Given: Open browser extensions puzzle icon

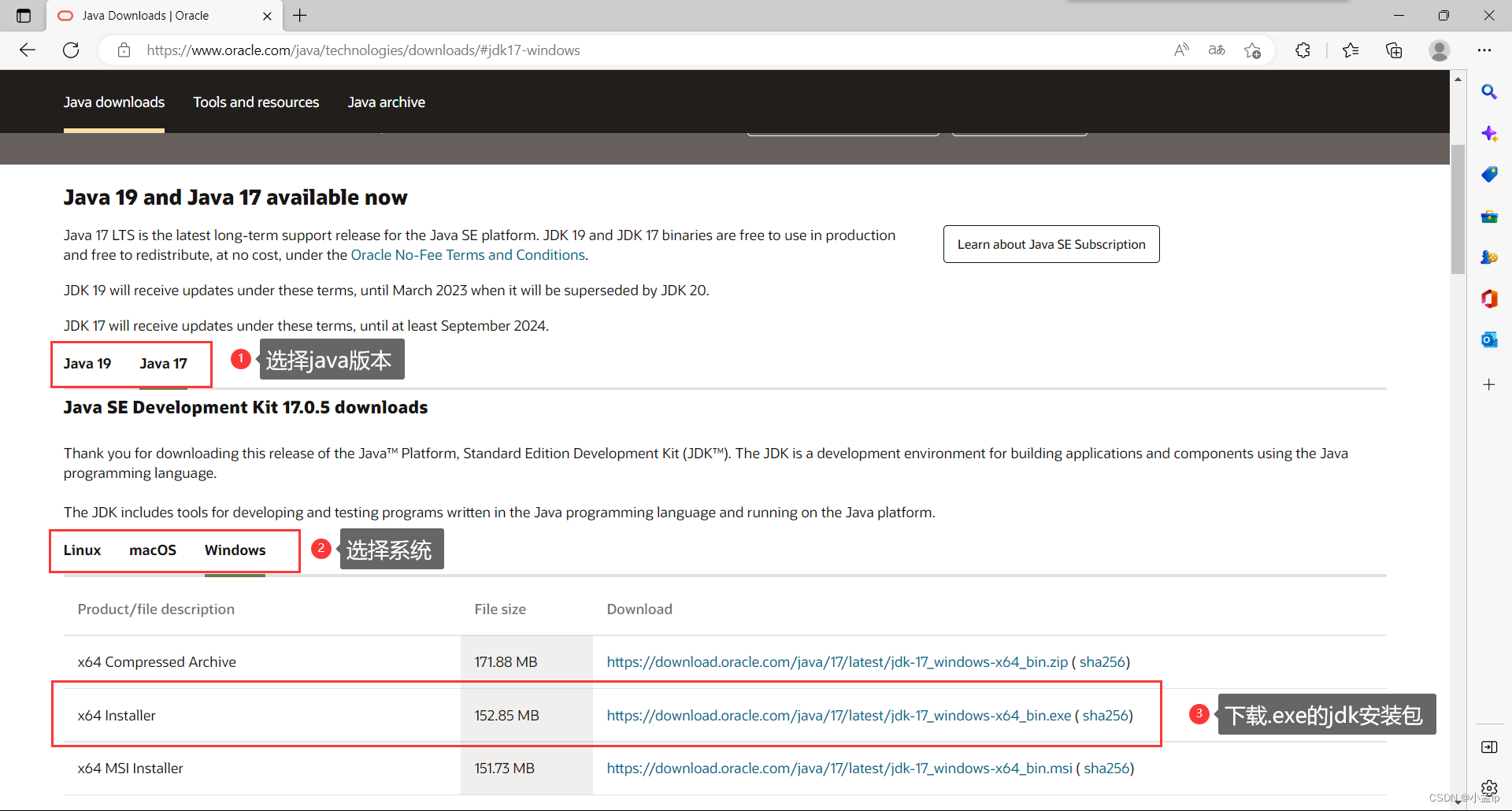Looking at the screenshot, I should (1303, 50).
